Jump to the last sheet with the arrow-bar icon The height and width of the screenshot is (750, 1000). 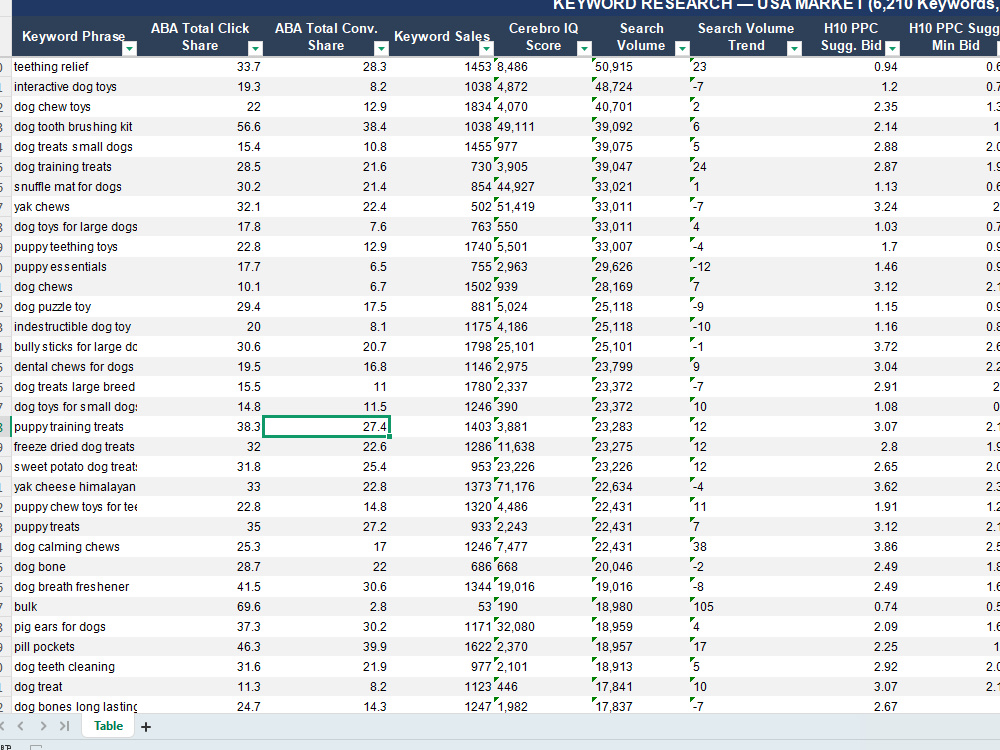(64, 726)
